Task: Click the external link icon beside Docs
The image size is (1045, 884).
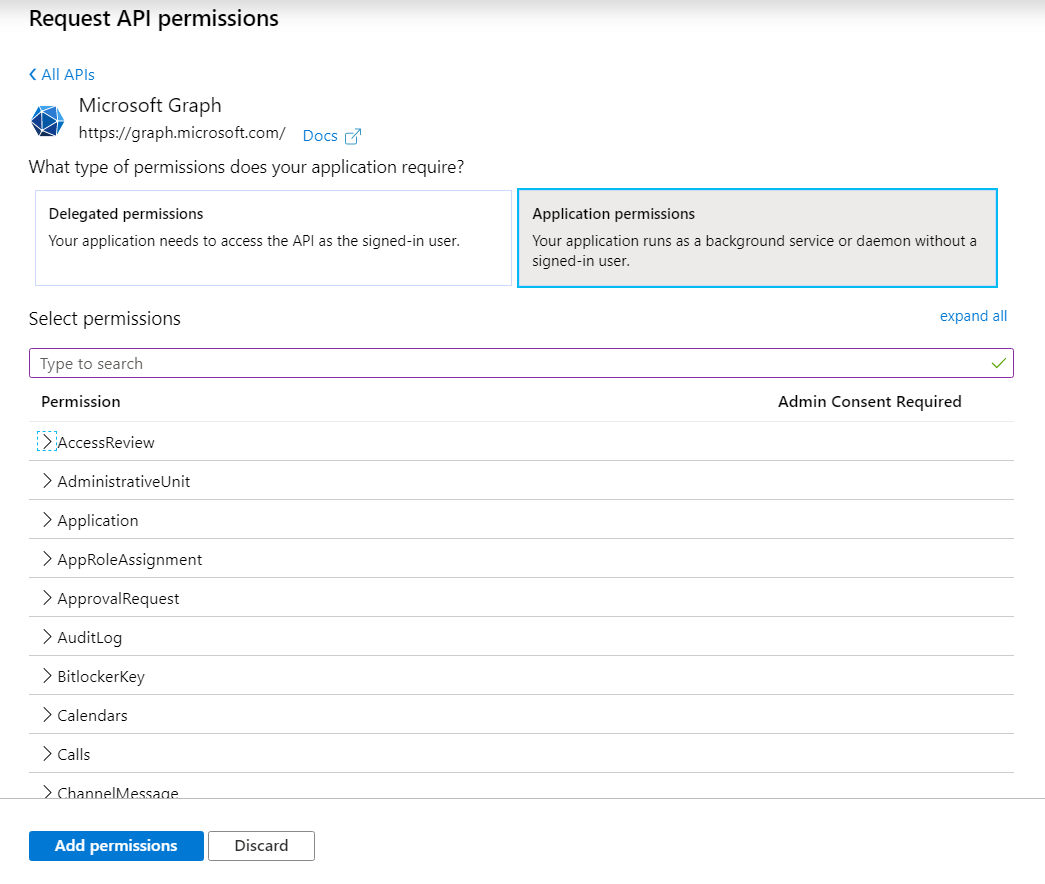Action: [352, 136]
